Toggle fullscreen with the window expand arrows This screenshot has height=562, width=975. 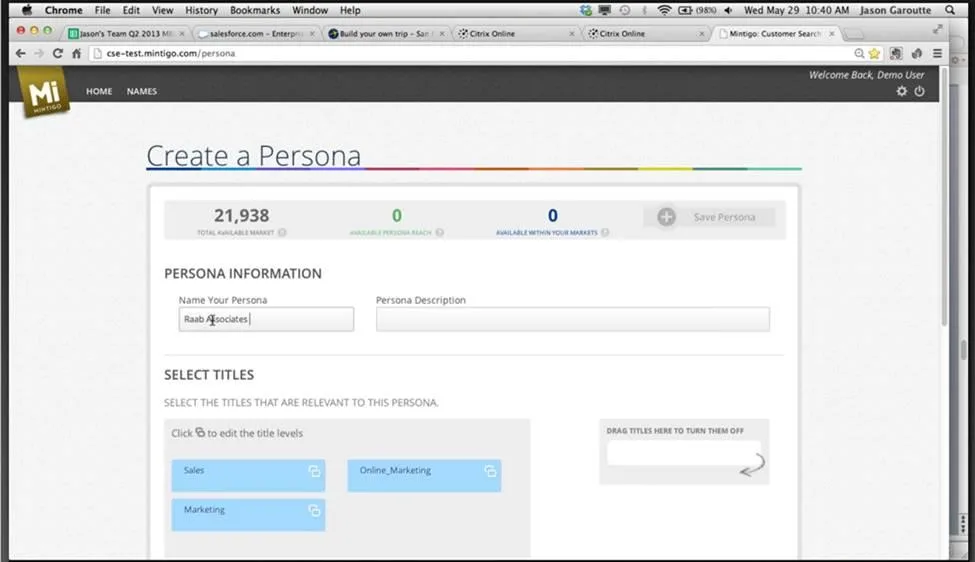(938, 29)
